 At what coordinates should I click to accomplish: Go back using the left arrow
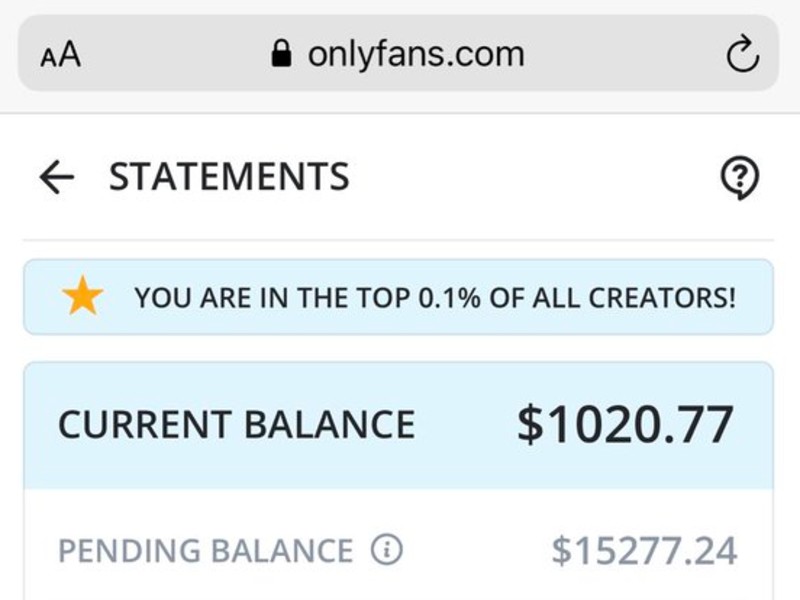(57, 177)
